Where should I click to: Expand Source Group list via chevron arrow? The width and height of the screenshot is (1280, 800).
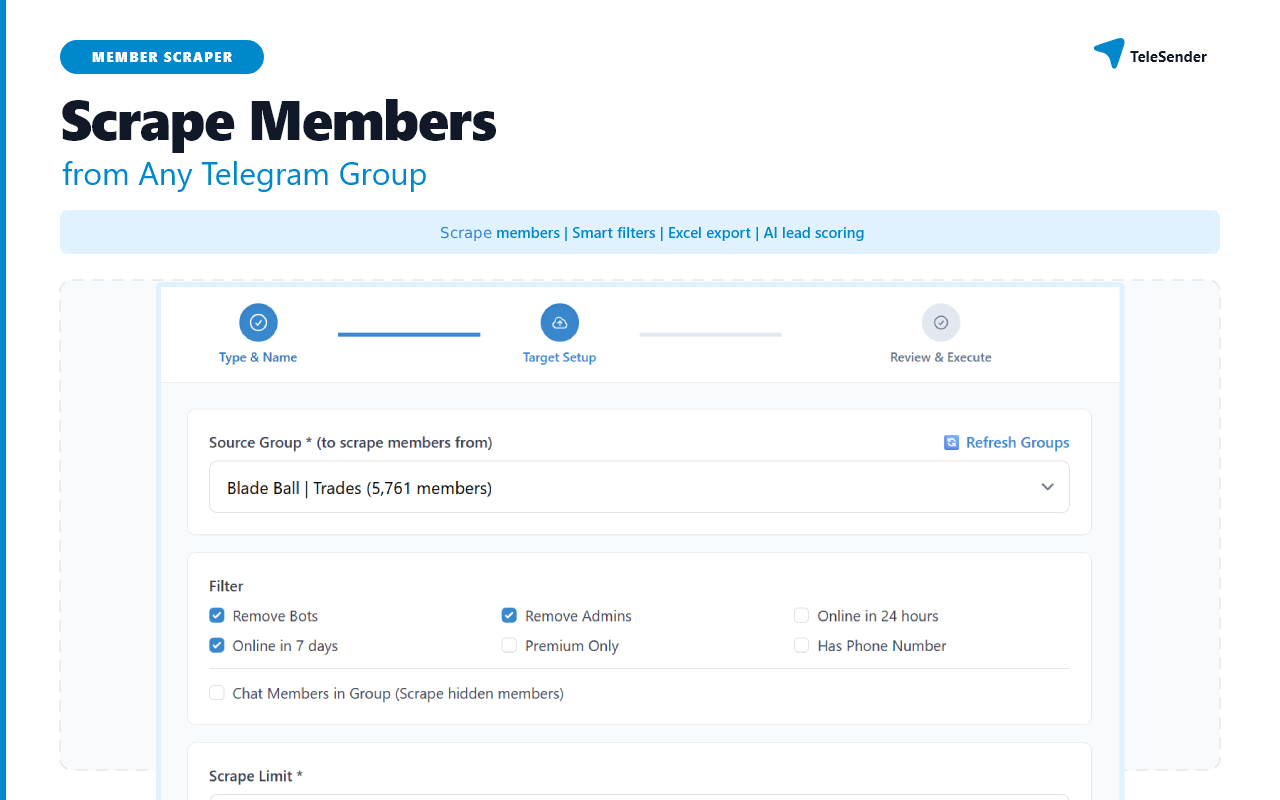pyautogui.click(x=1047, y=487)
